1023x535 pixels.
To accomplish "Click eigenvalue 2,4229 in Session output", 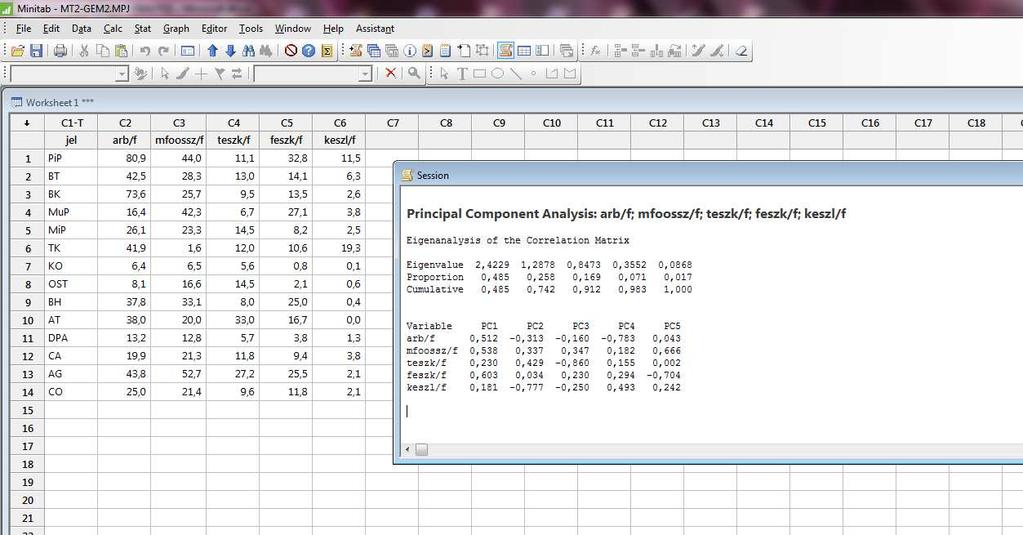I will [492, 265].
